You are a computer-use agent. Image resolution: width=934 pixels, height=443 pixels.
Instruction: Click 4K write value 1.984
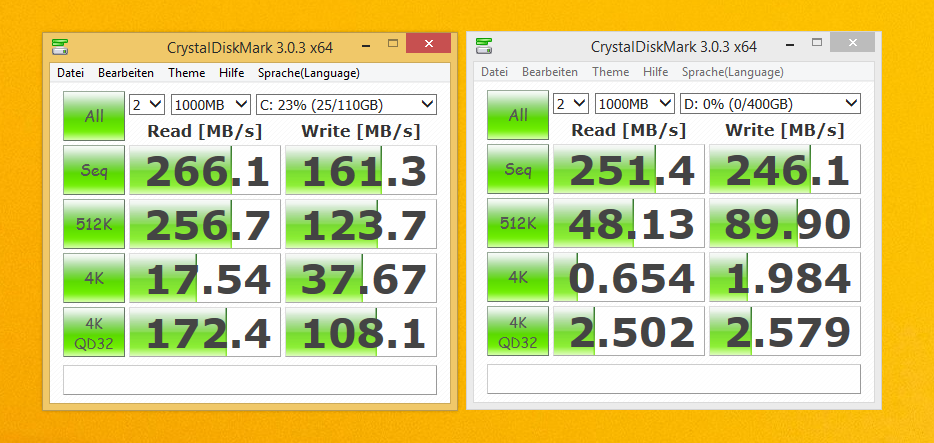tap(785, 277)
